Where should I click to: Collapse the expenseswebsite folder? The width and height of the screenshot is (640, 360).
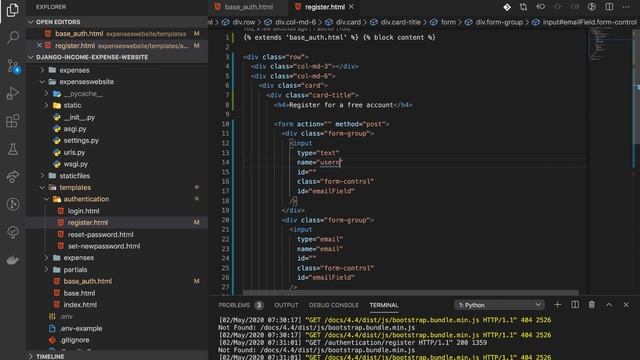[x=42, y=82]
